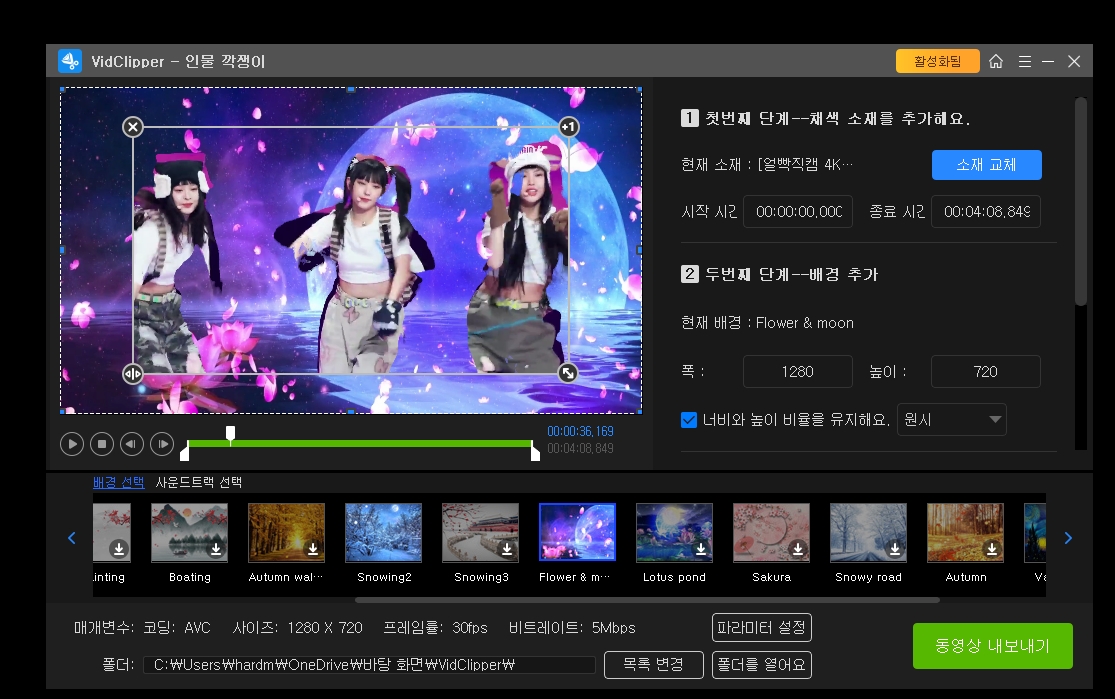This screenshot has height=699, width=1115.
Task: Click the VidClipper app logo icon
Action: 70,61
